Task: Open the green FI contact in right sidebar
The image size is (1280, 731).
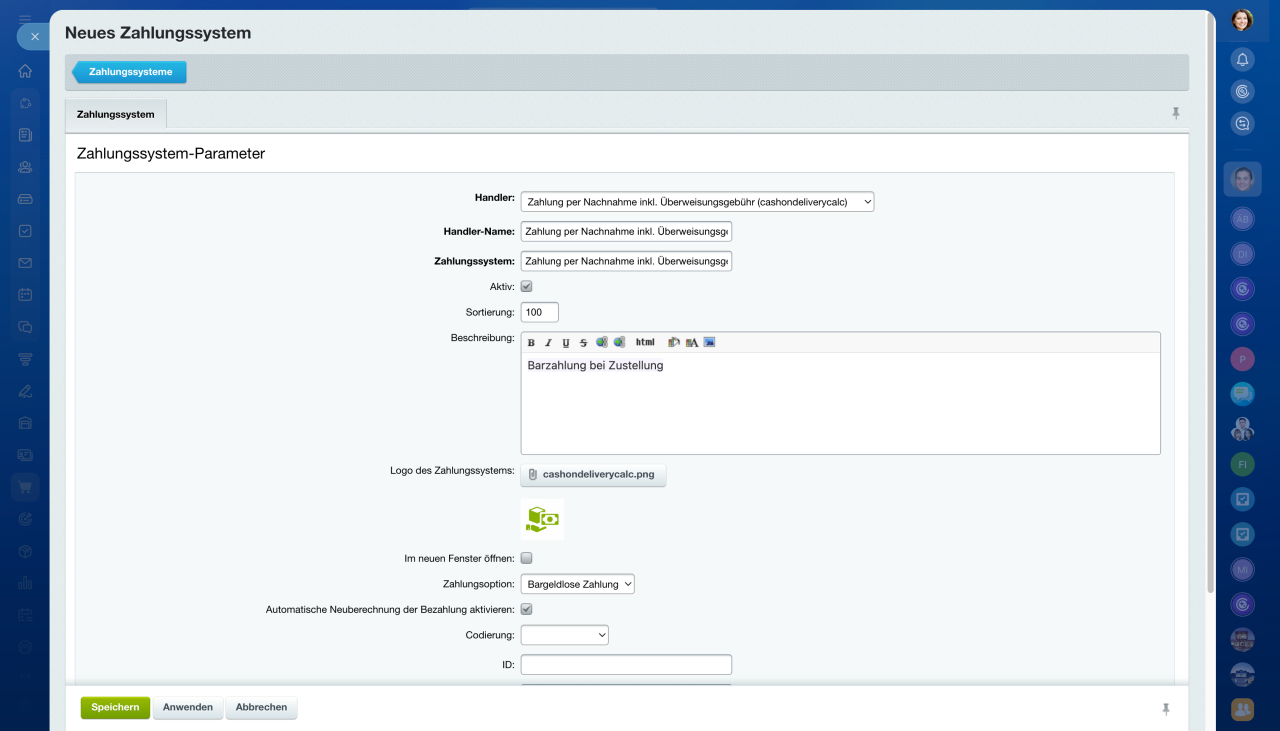Action: coord(1242,465)
